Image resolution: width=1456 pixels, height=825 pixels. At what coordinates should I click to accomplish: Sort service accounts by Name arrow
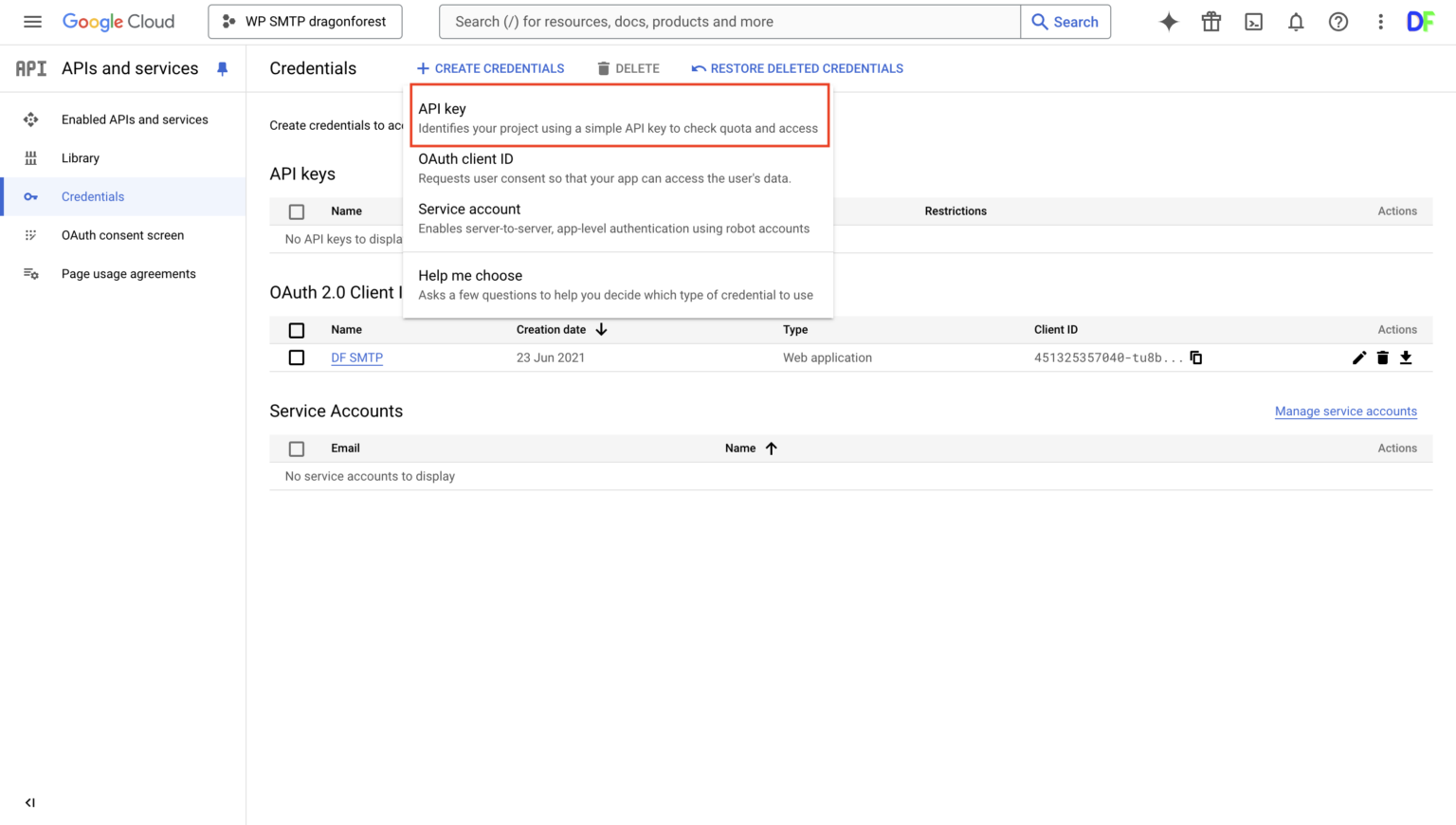(772, 448)
